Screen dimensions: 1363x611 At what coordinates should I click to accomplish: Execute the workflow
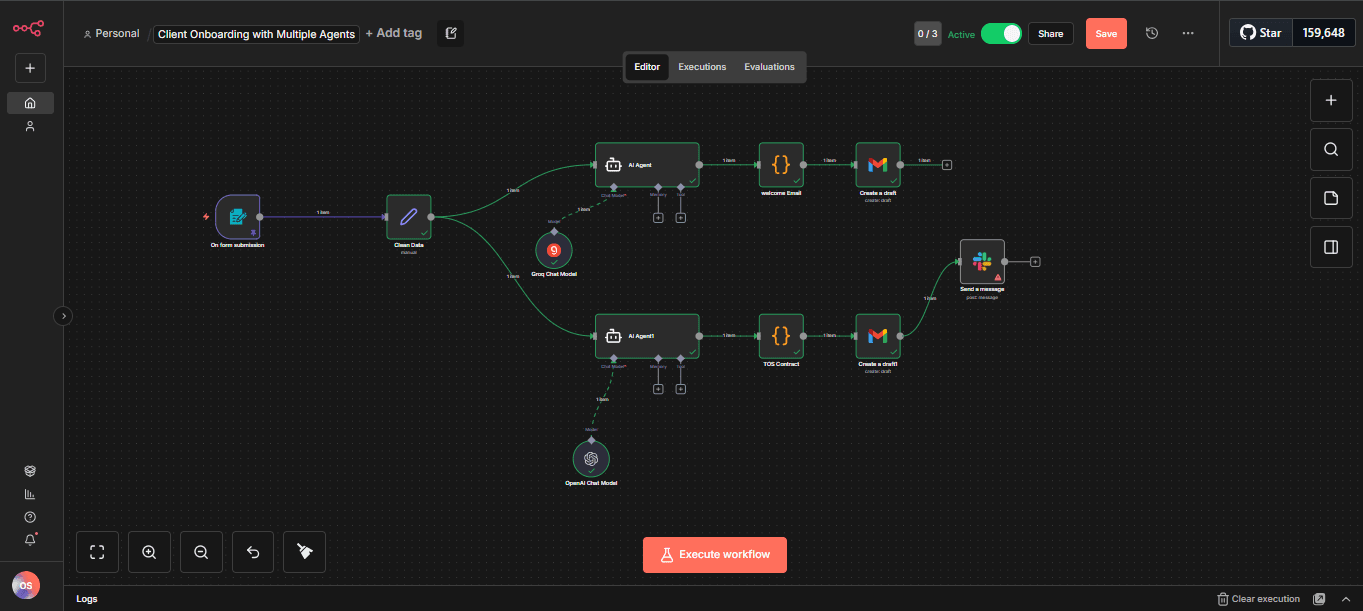click(x=714, y=554)
